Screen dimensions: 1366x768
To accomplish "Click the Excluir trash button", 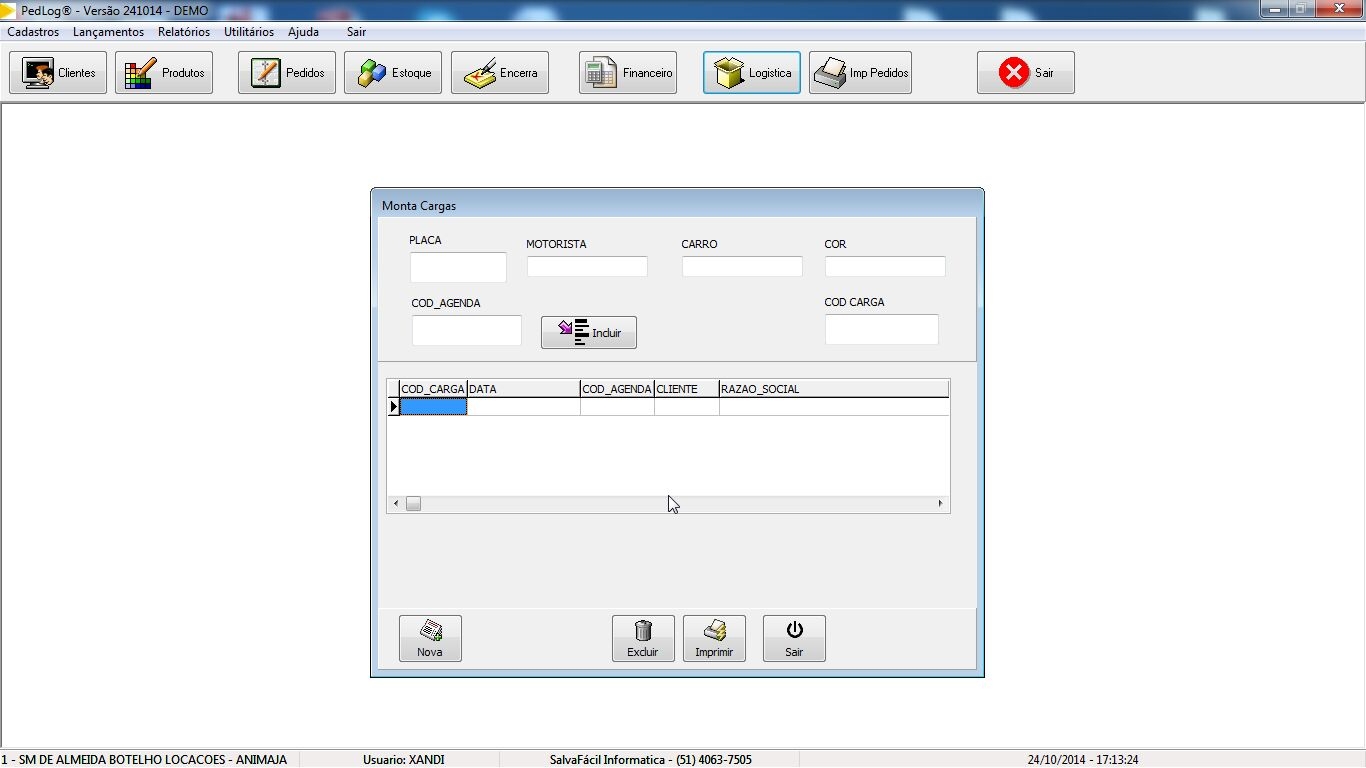I will 643,638.
